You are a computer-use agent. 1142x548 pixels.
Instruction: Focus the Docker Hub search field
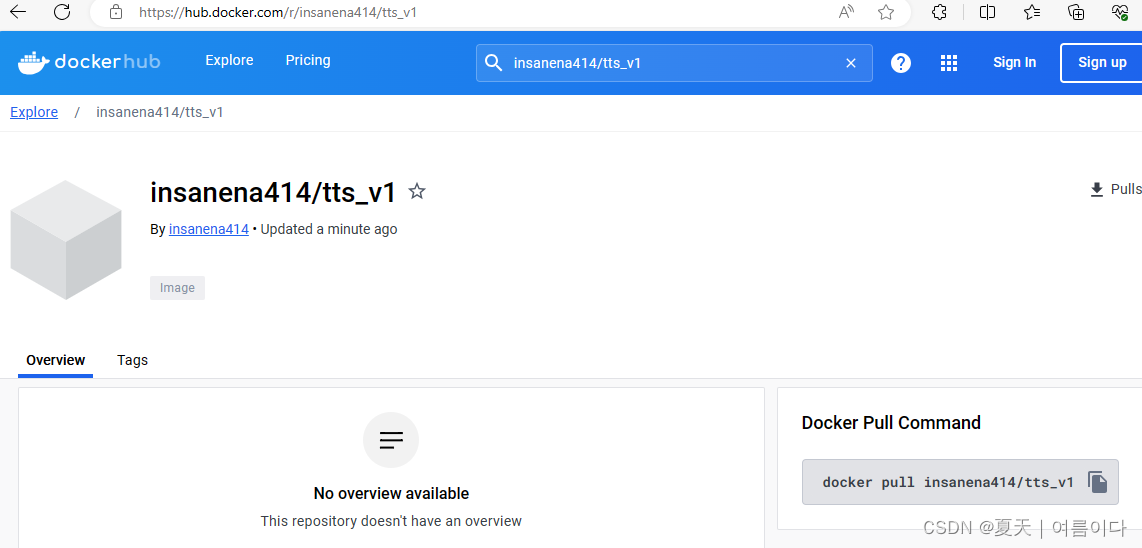(674, 63)
